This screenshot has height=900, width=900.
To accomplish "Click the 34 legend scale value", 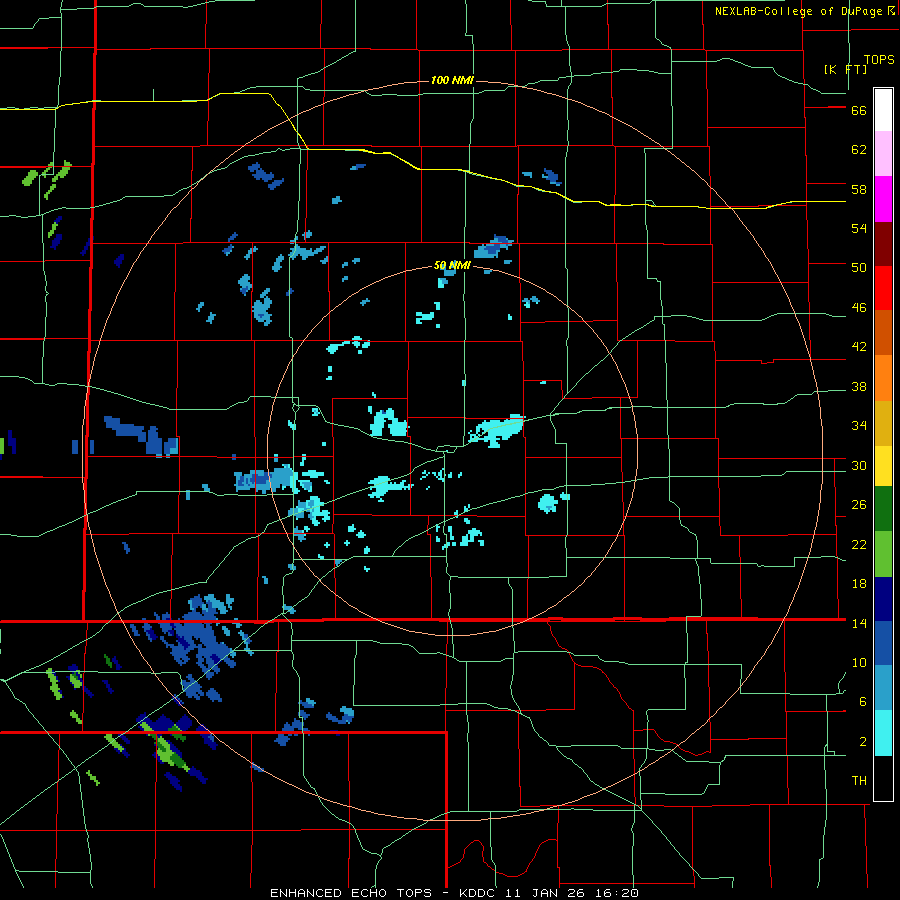I will pos(859,426).
